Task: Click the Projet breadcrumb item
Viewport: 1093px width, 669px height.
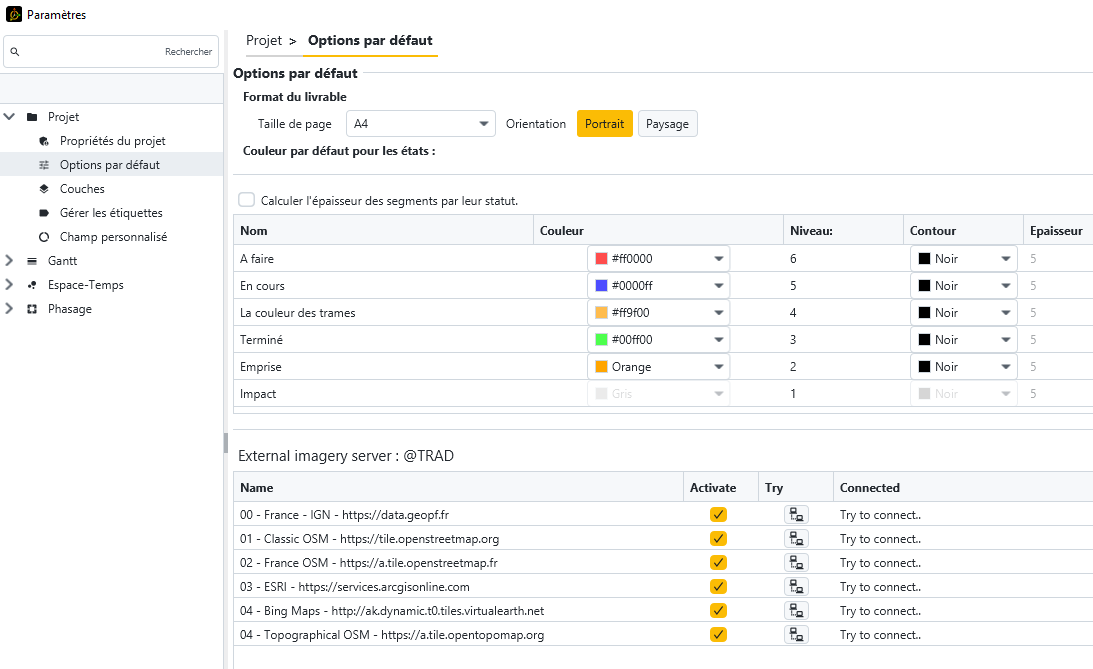Action: click(264, 41)
